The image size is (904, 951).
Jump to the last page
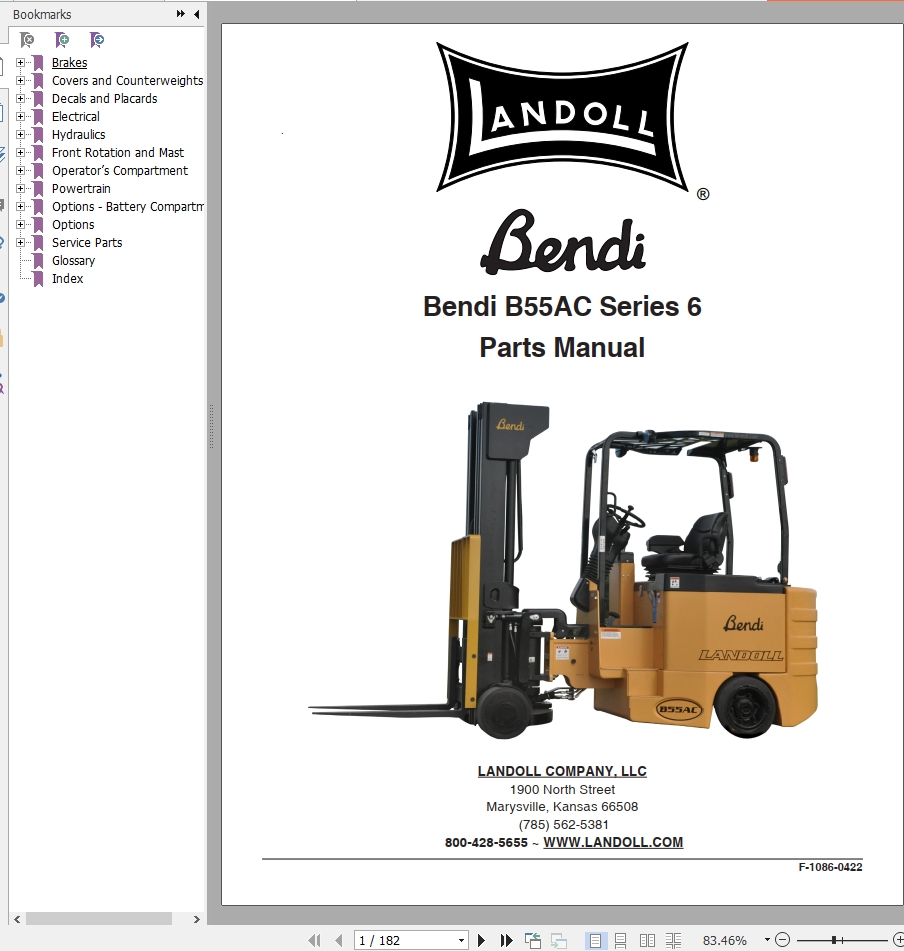point(506,941)
